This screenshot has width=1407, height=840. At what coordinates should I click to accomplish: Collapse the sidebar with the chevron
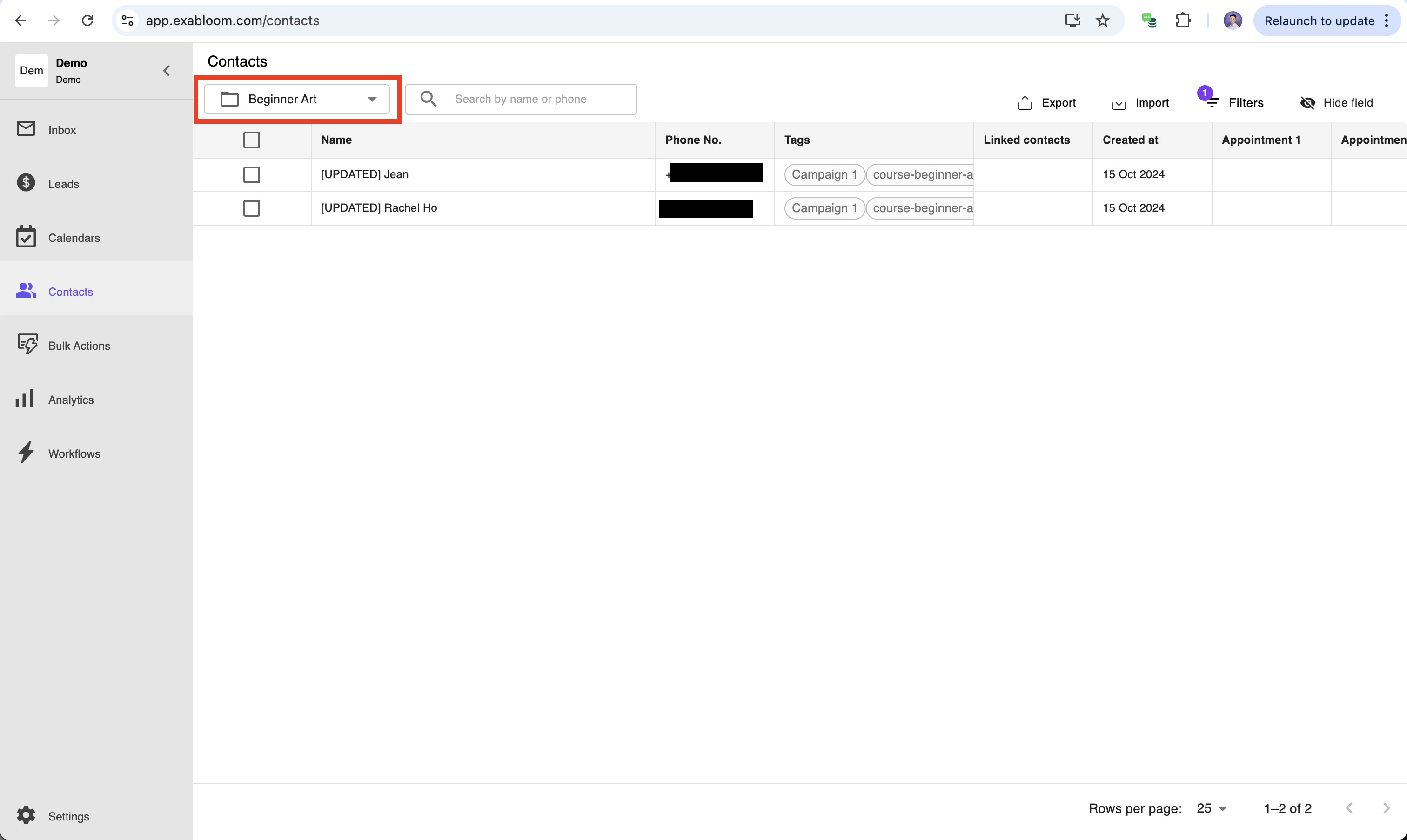point(167,71)
